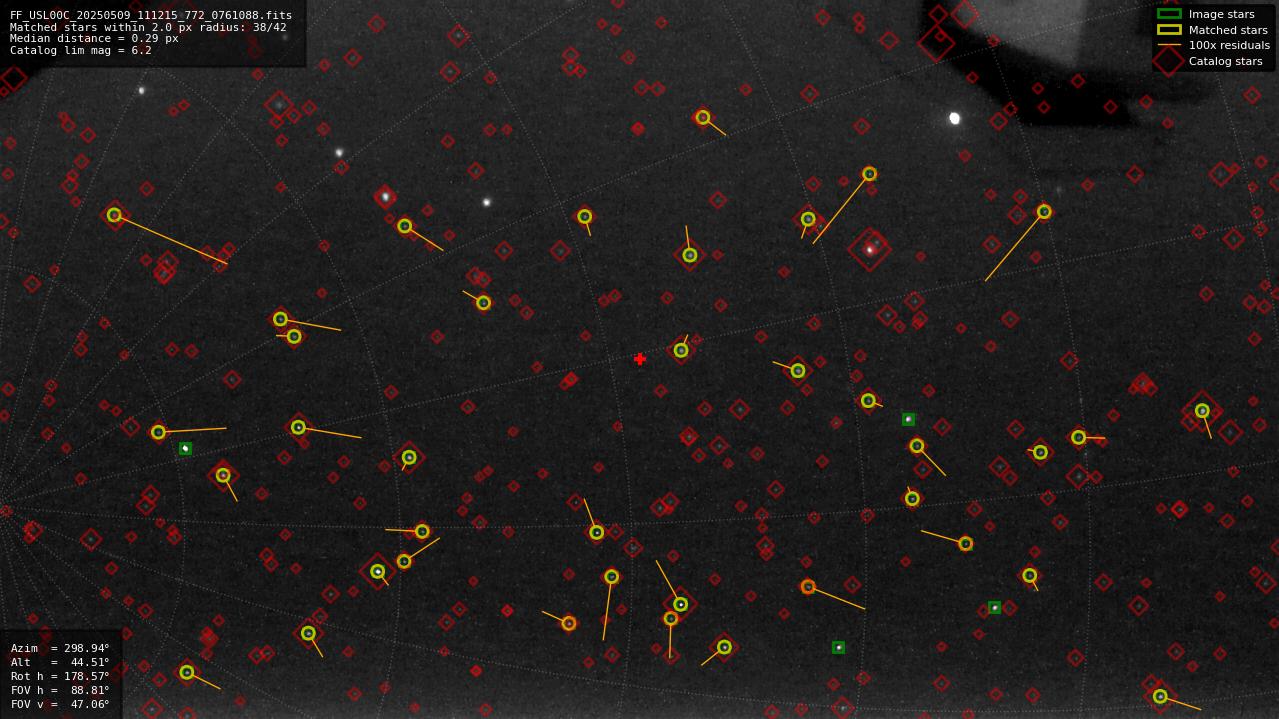Click the red Catalog stars legend diamond
Viewport: 1279px width, 719px height.
[1169, 61]
